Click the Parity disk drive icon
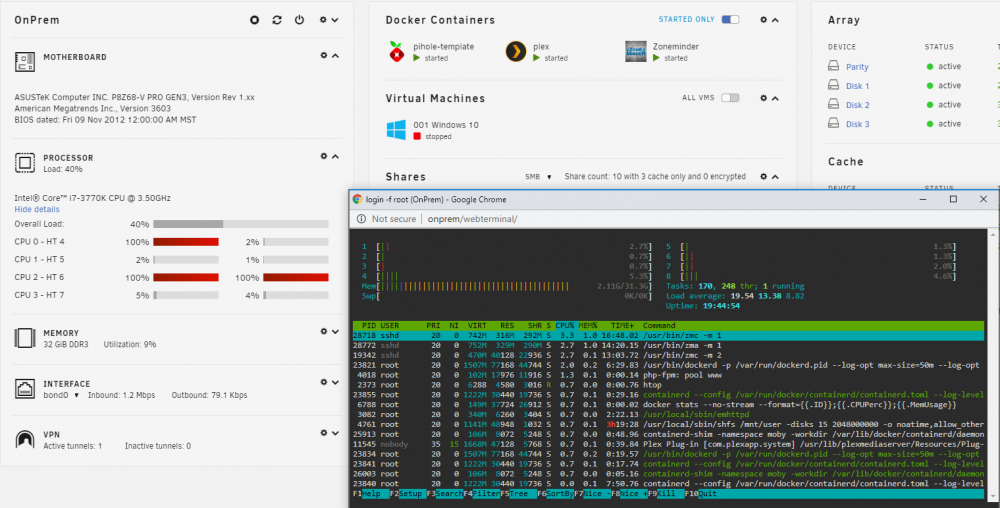Viewport: 1000px width, 508px height. (834, 66)
